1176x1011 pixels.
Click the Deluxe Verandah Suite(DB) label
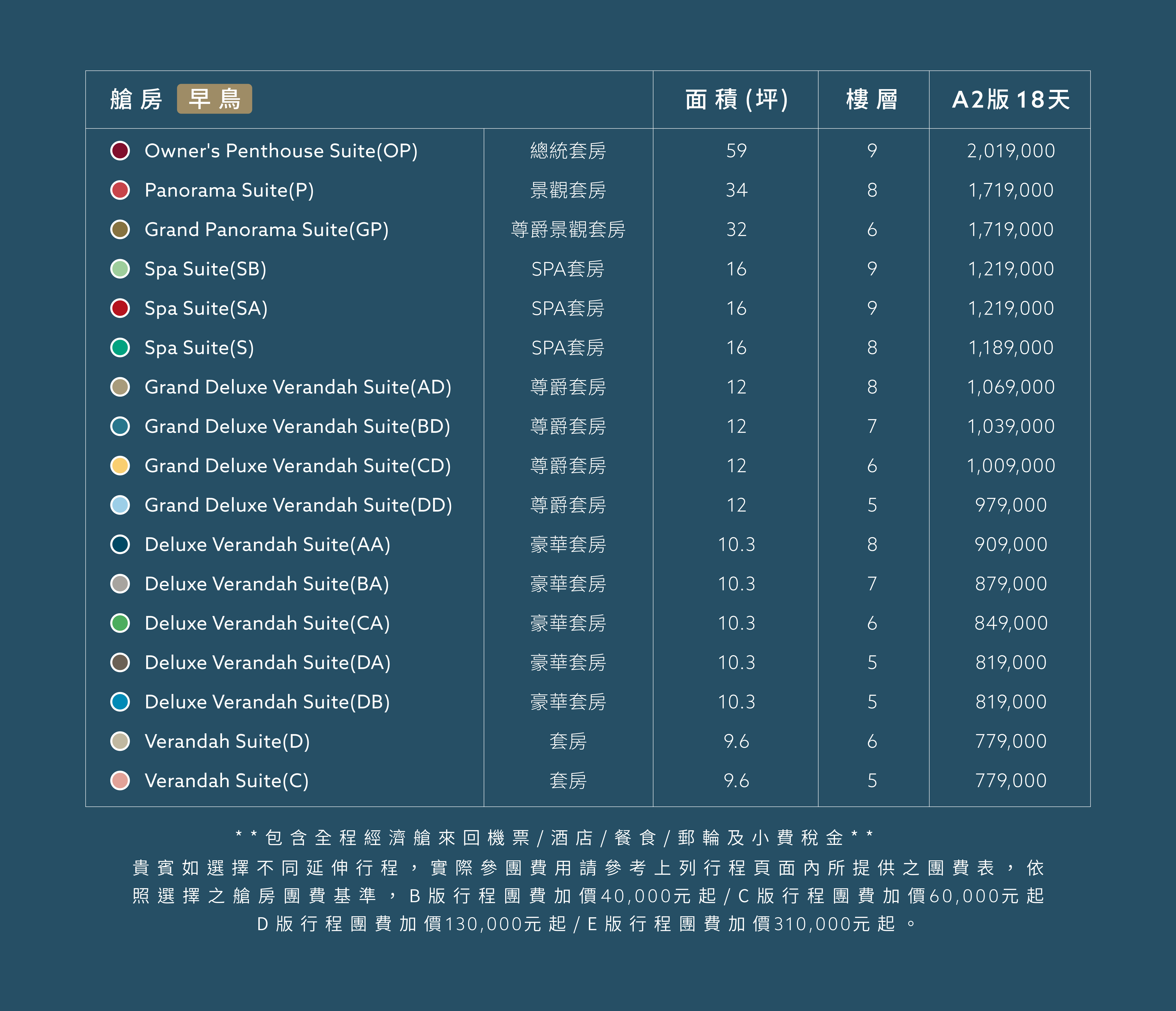pos(267,702)
